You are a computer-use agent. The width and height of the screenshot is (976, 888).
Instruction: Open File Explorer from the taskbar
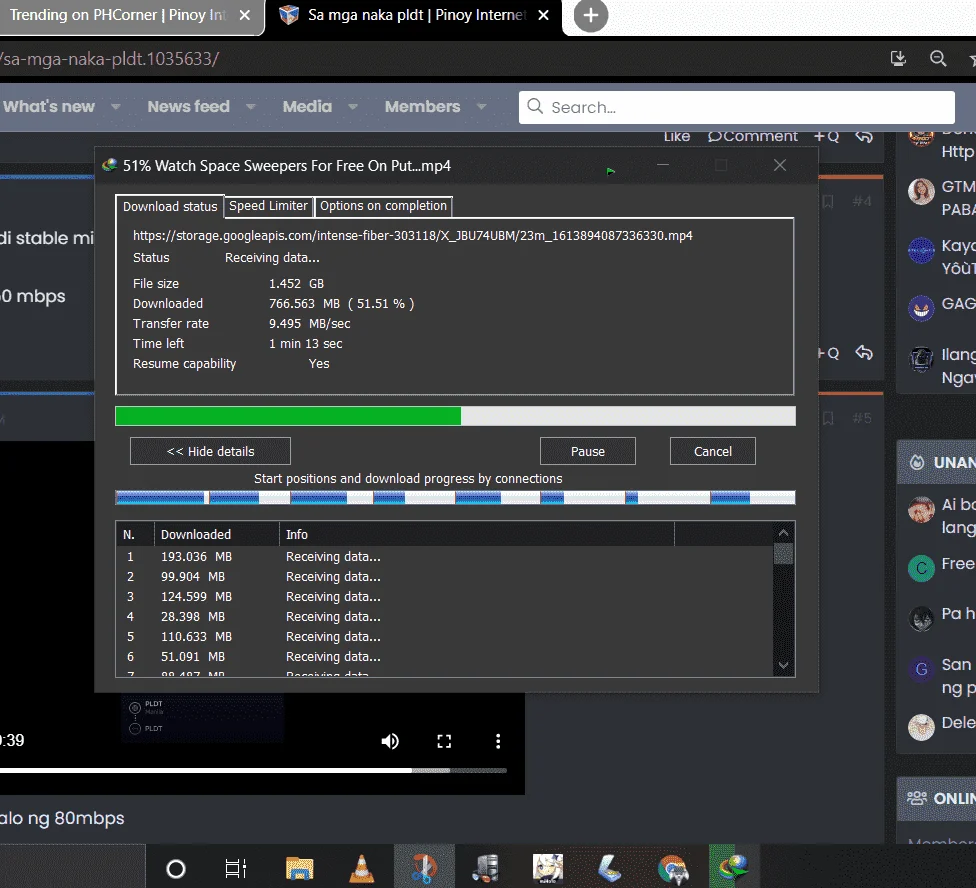point(299,867)
